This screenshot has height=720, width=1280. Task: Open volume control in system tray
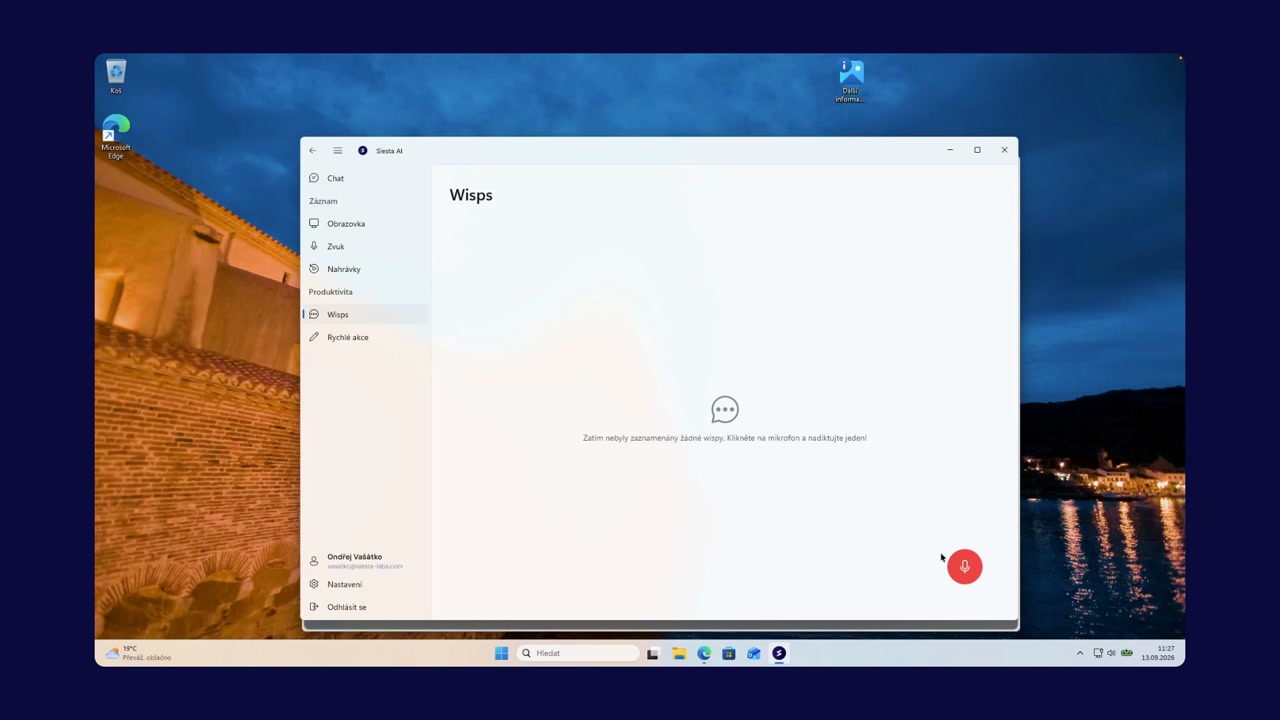(1111, 653)
